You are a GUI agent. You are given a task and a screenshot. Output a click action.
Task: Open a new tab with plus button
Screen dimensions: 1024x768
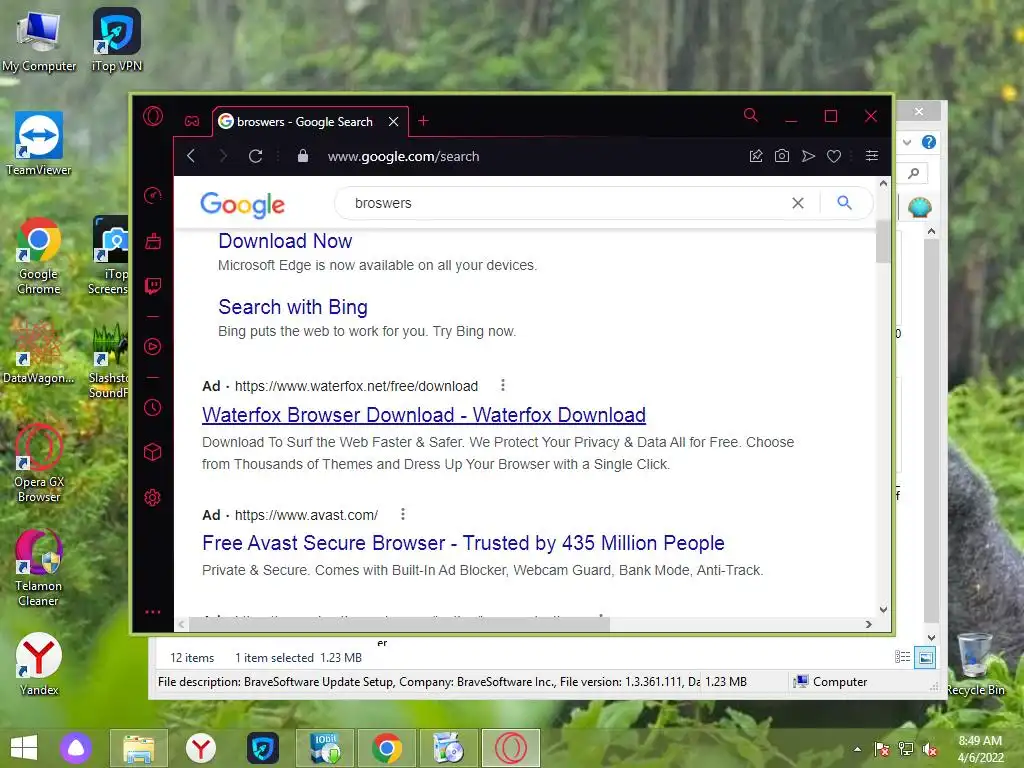tap(423, 121)
